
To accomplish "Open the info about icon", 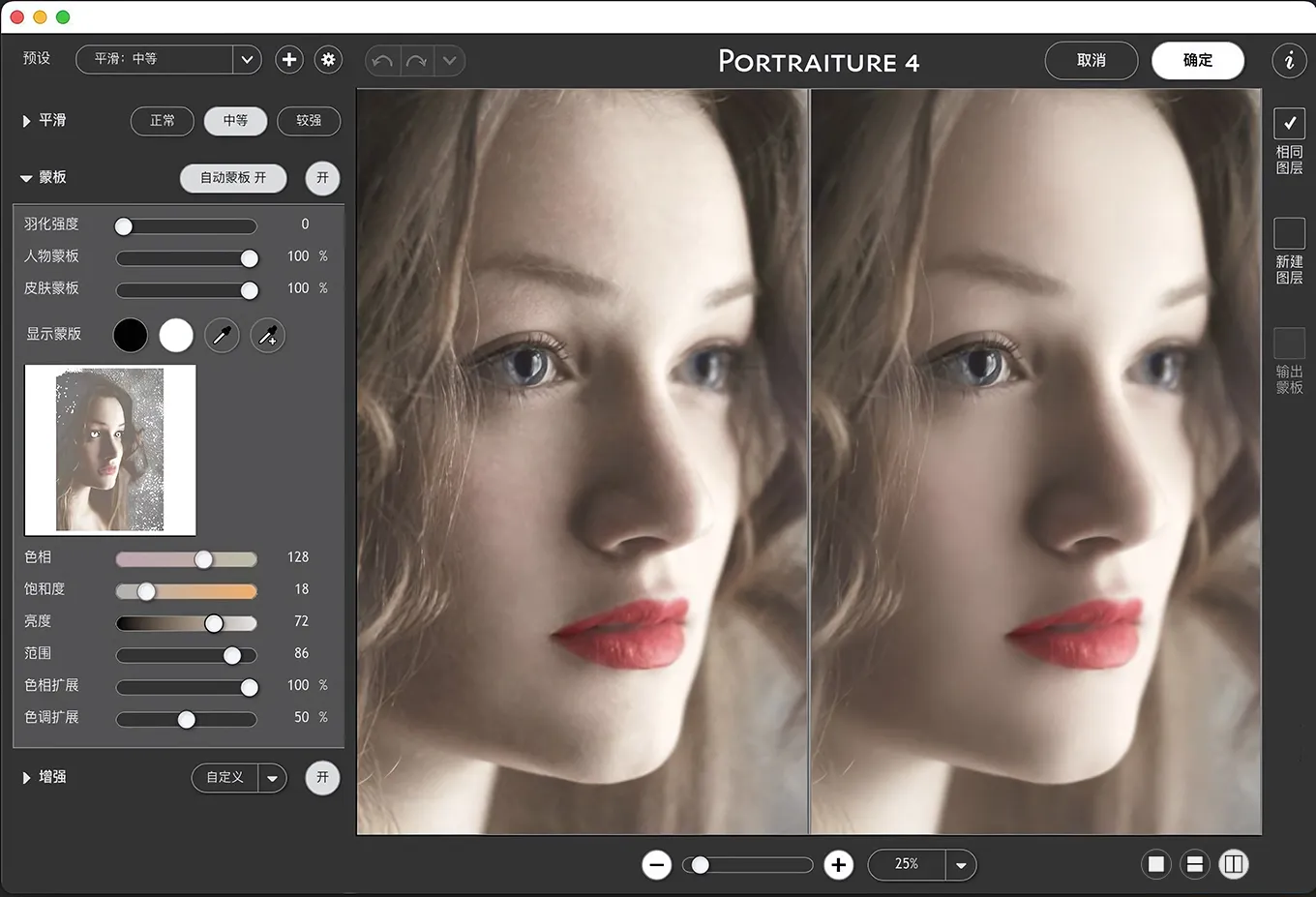I will point(1289,61).
